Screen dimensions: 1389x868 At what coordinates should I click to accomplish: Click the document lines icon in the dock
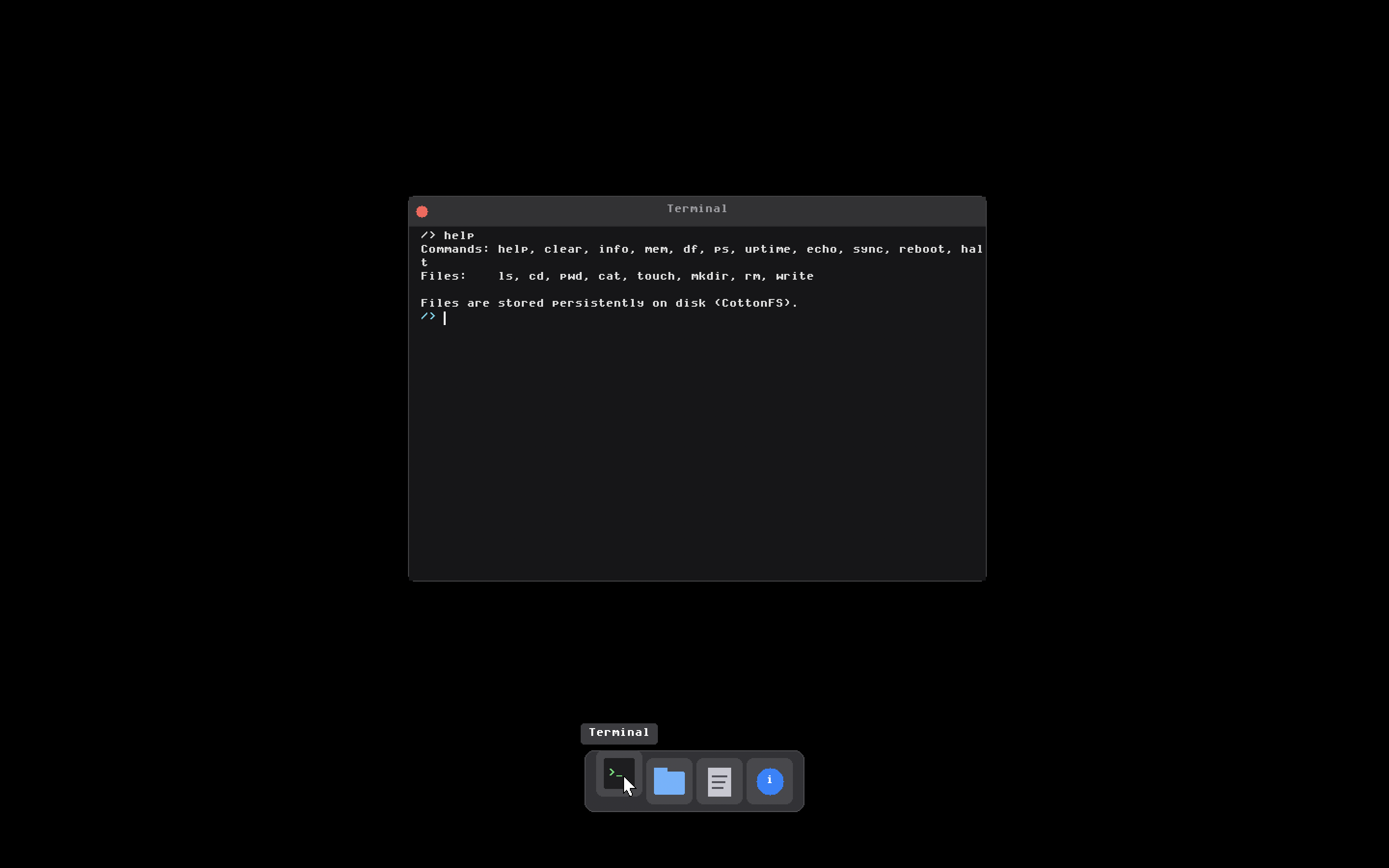point(719,781)
